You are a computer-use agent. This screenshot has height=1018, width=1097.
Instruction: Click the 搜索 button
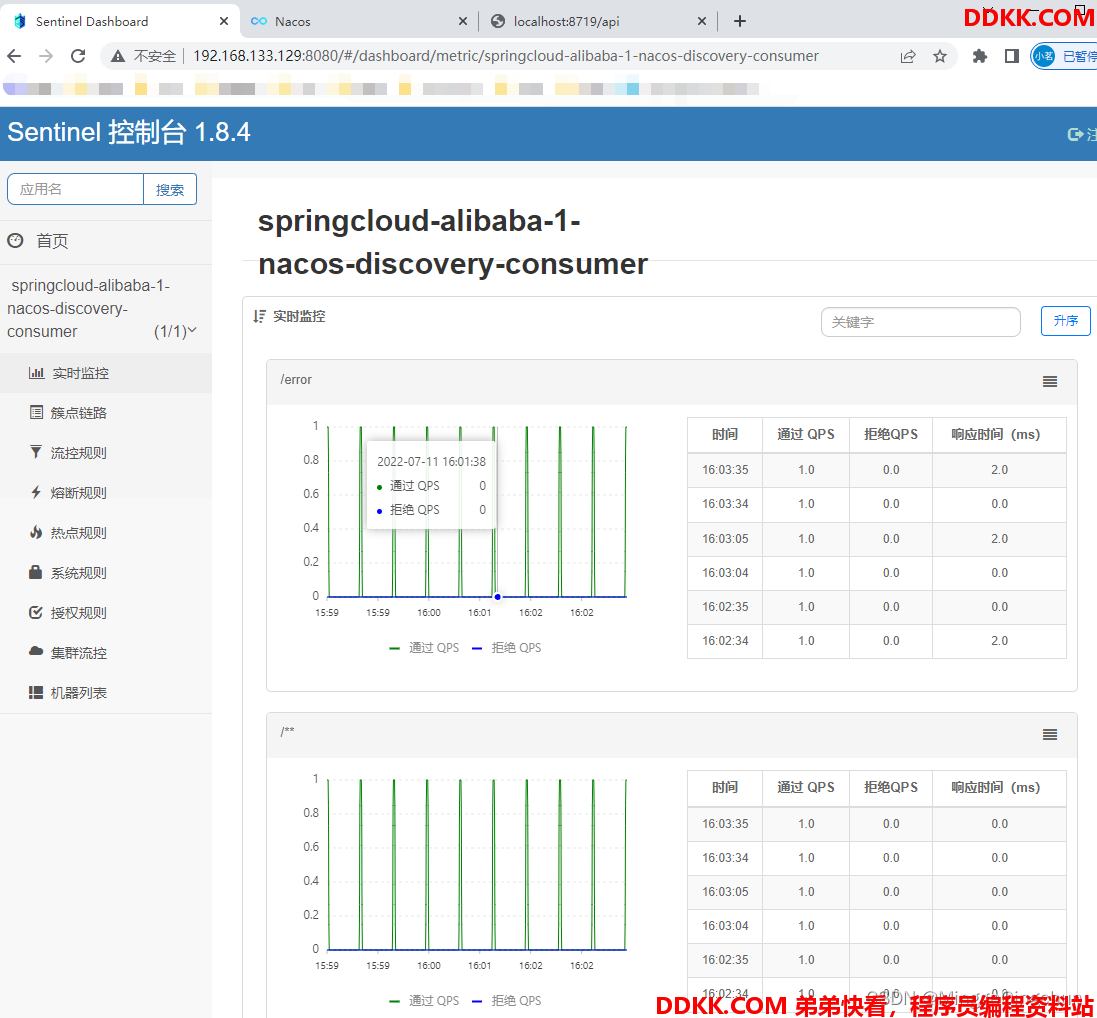[170, 189]
